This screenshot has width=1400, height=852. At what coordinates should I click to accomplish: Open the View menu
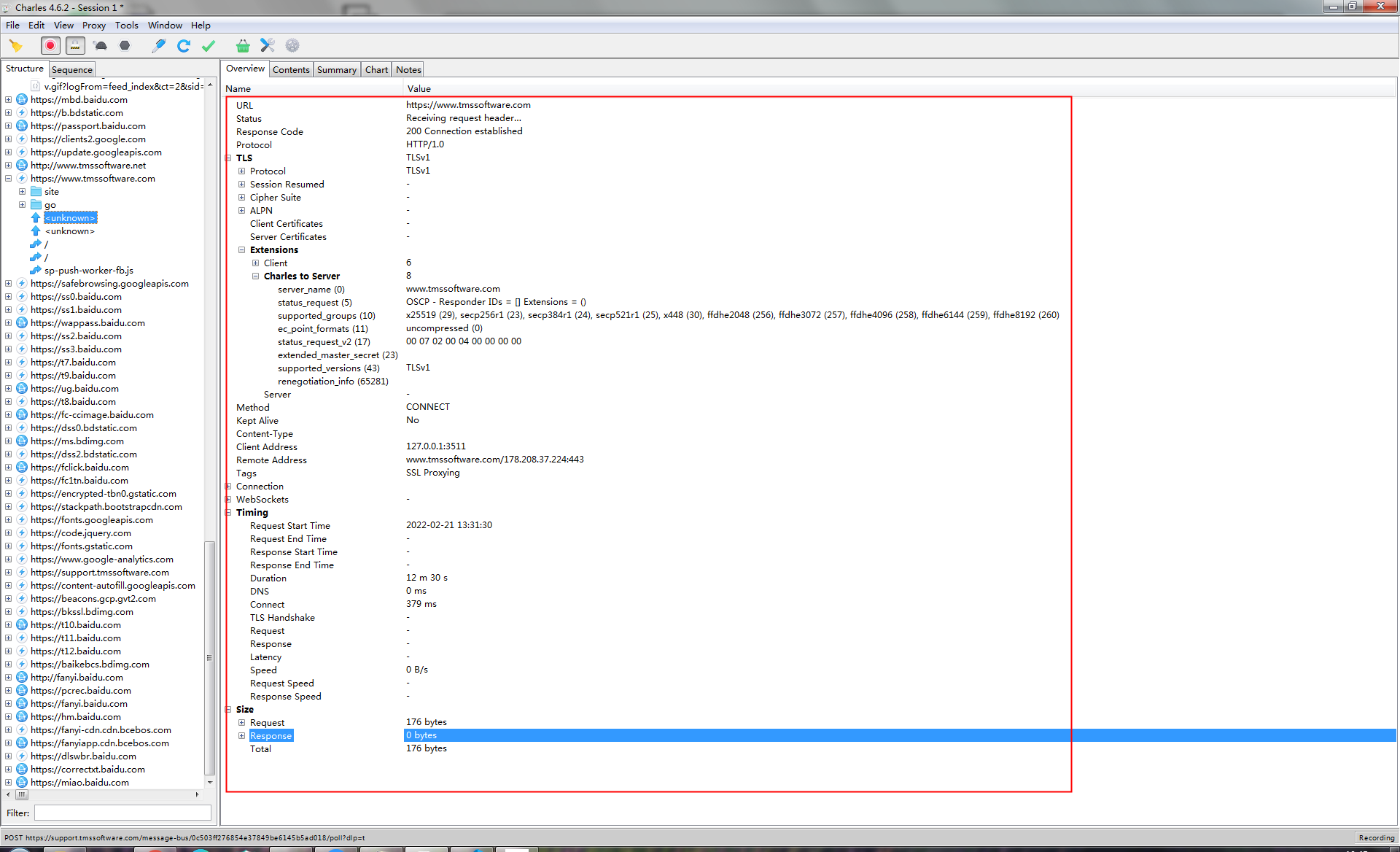click(63, 25)
